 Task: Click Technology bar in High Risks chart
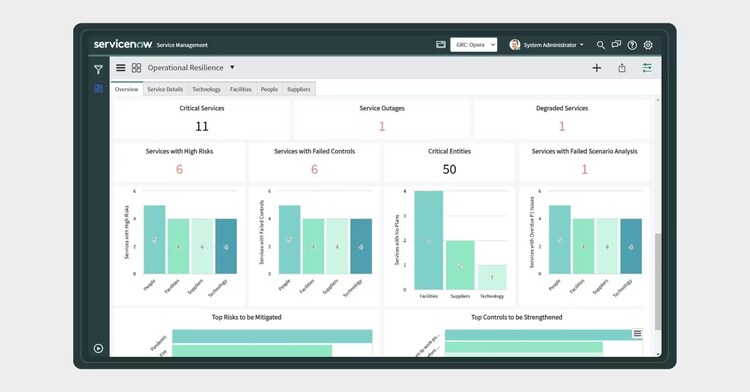point(226,246)
